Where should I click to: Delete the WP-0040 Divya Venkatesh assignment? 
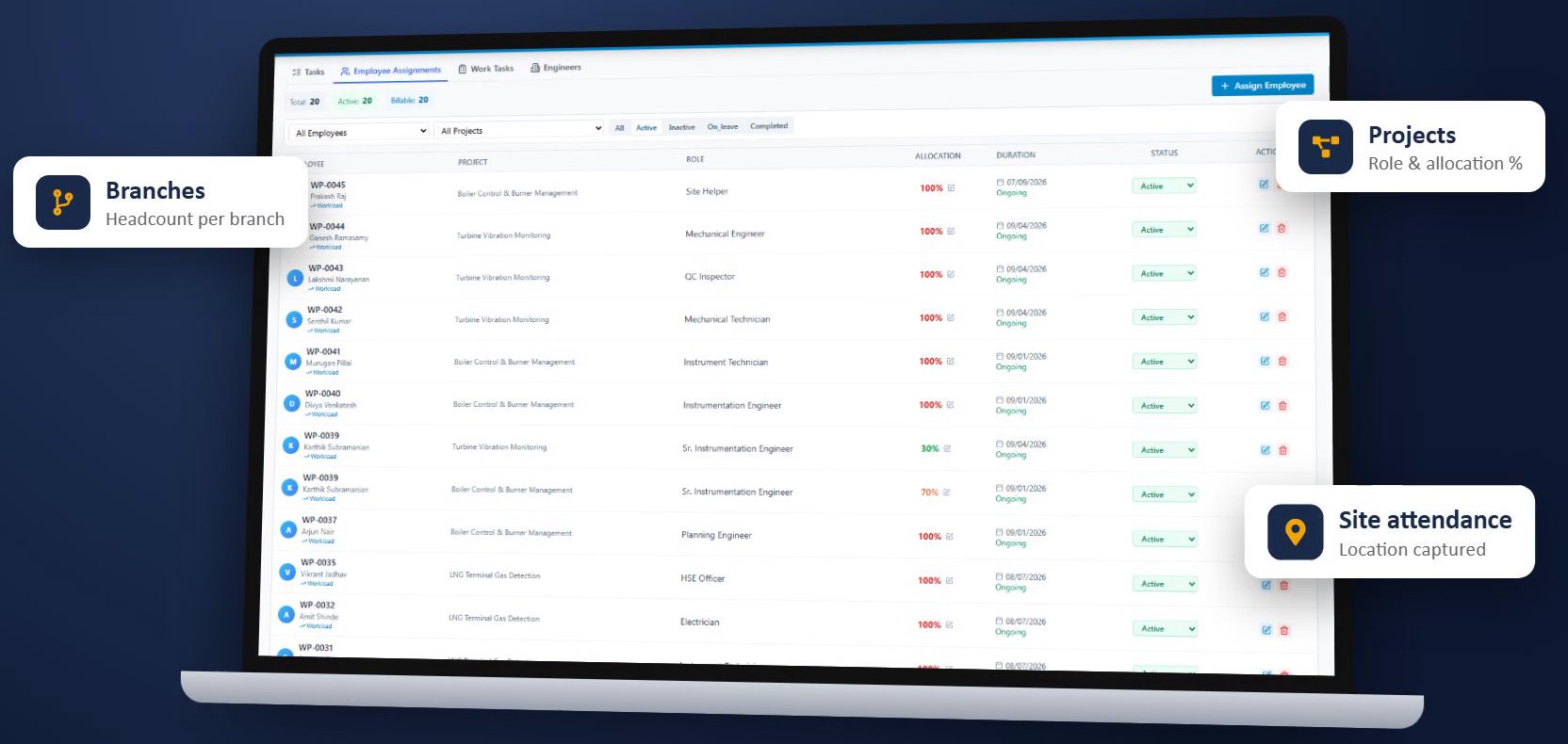(1282, 405)
